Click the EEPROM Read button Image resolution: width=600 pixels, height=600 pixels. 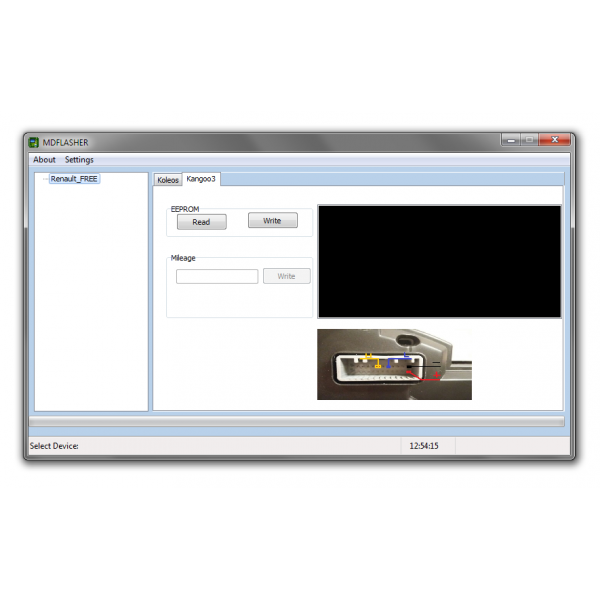coord(202,222)
